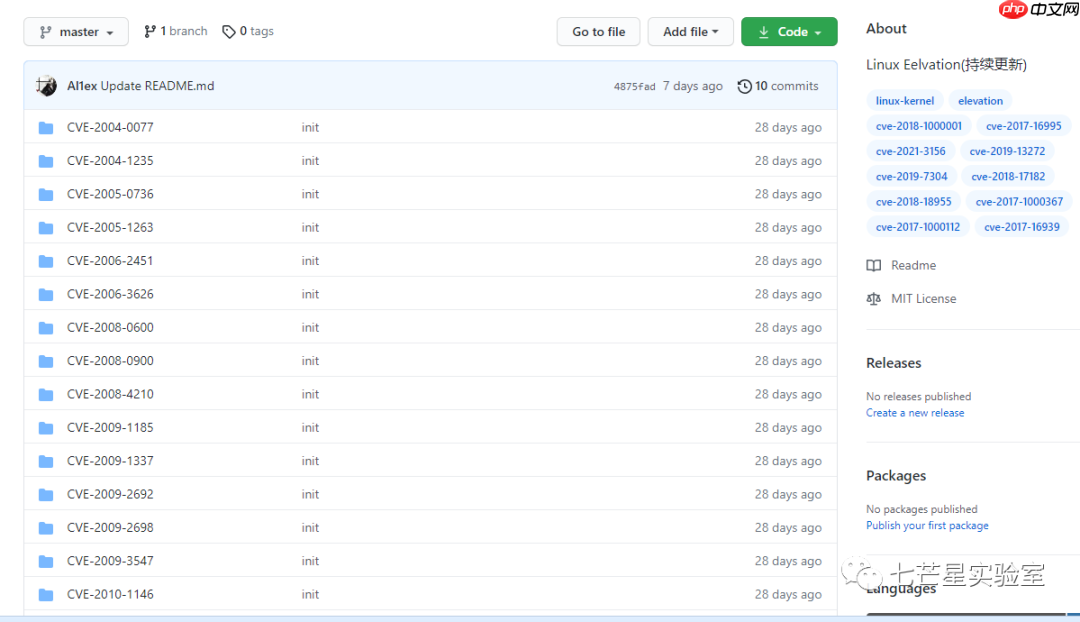Image resolution: width=1080 pixels, height=622 pixels.
Task: Select the cve-2019-13272 topic tag
Action: [x=1007, y=151]
